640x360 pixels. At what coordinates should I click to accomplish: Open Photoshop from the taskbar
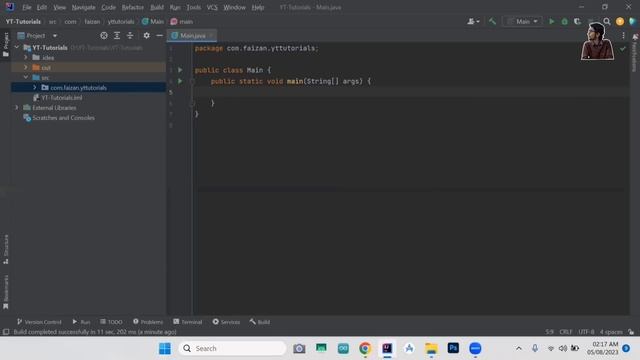pyautogui.click(x=453, y=348)
